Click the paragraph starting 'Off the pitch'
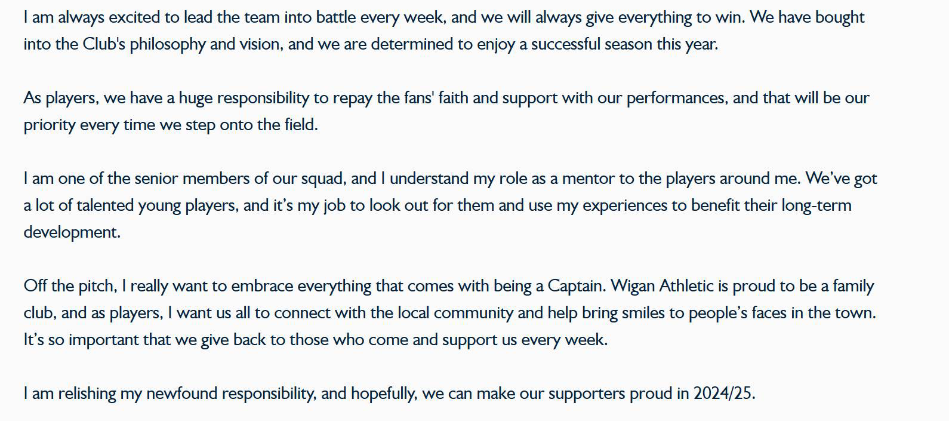The width and height of the screenshot is (949, 421). [x=450, y=313]
